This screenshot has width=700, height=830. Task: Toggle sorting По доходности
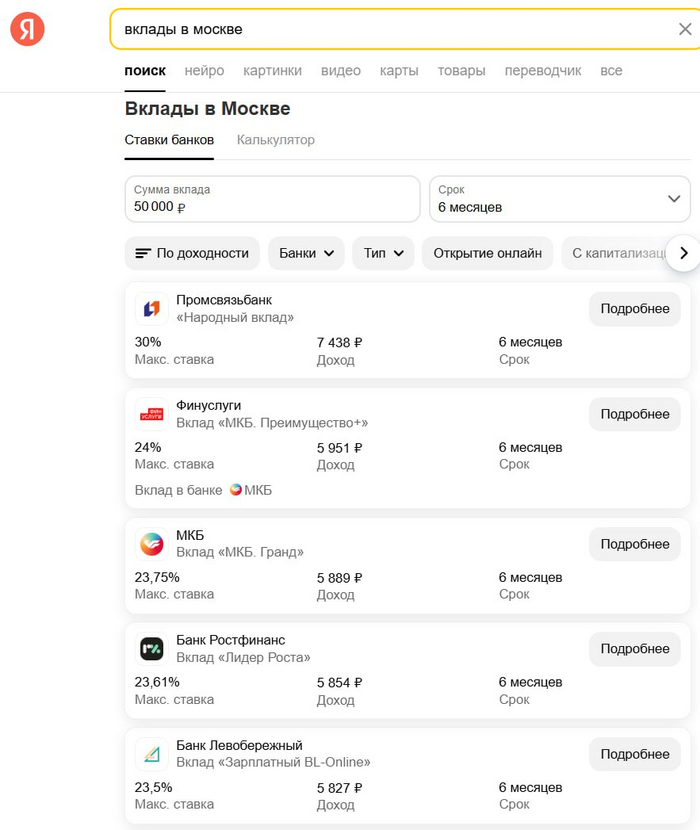pos(192,253)
